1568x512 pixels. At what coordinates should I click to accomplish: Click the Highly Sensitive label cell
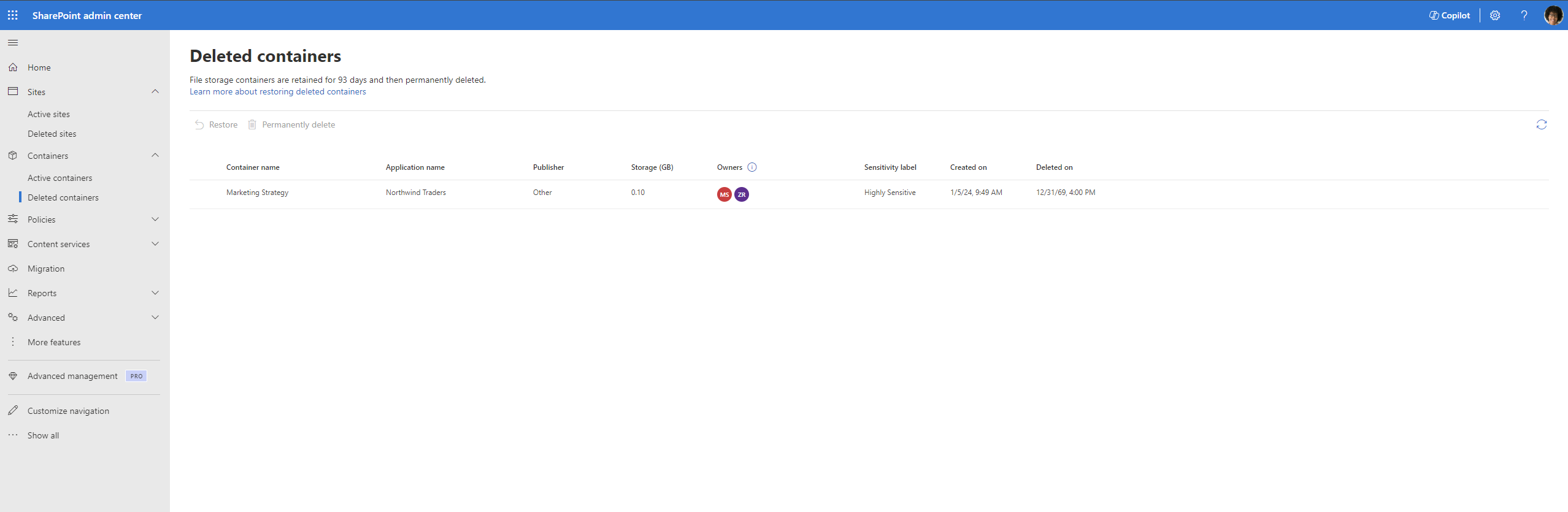[x=890, y=193]
